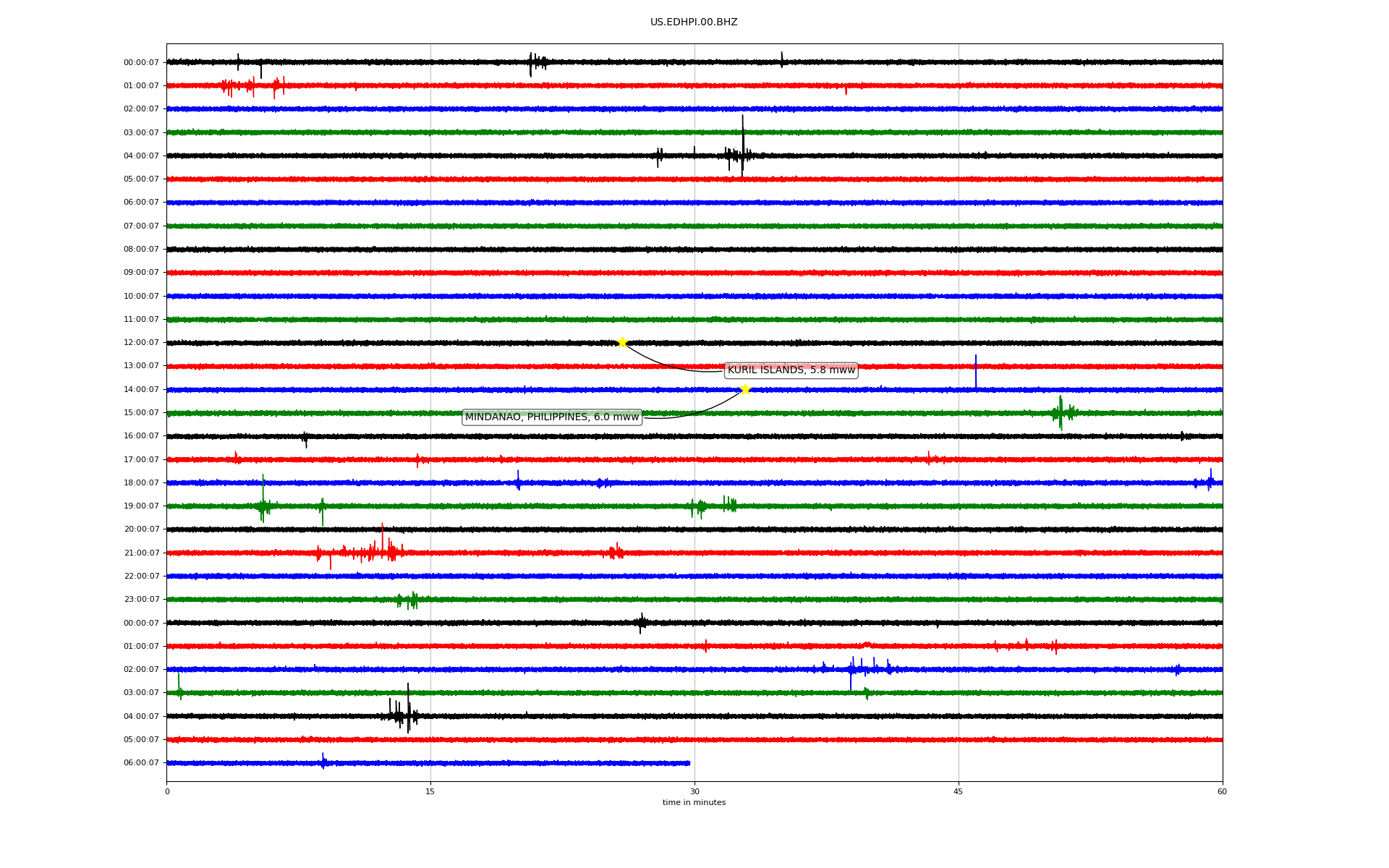
Task: Click the large black spike on 04:00:07 trace
Action: click(x=742, y=145)
